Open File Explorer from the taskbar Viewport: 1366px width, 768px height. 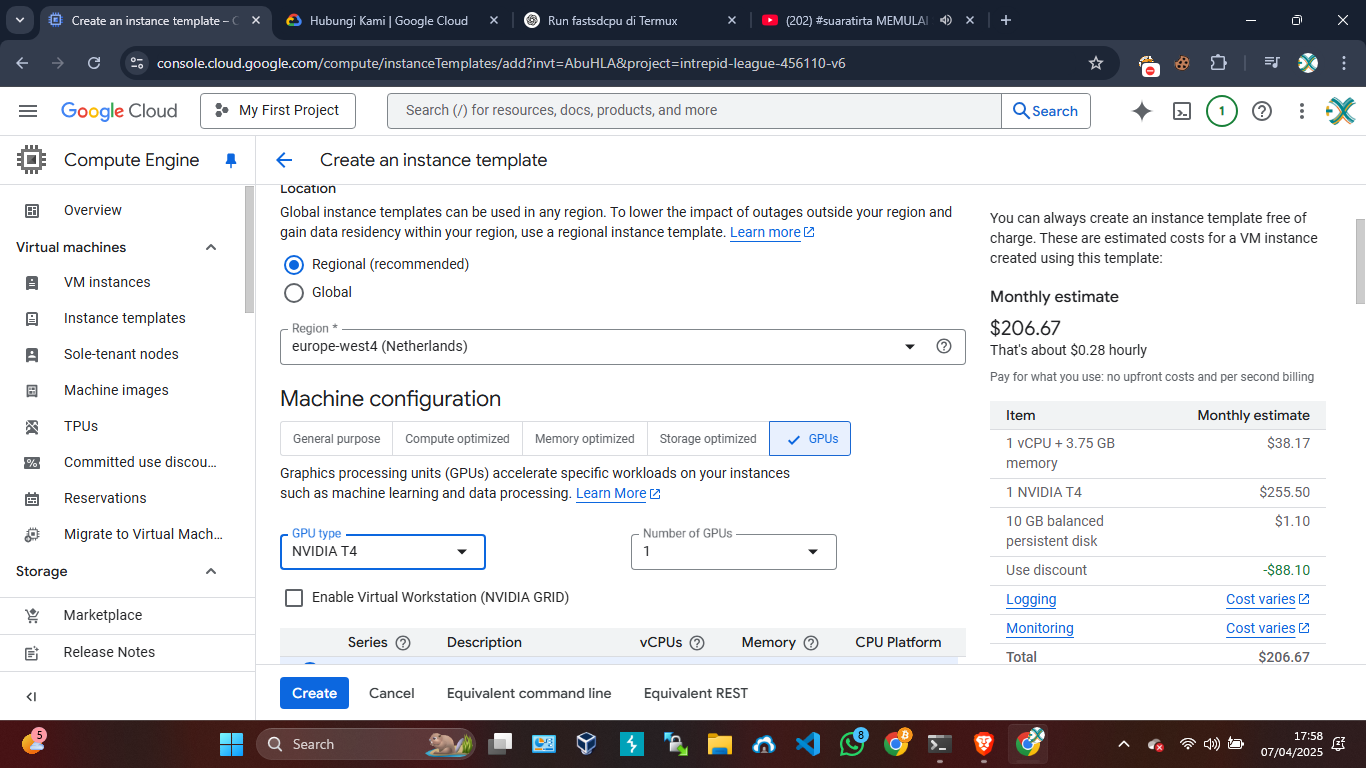(x=719, y=744)
